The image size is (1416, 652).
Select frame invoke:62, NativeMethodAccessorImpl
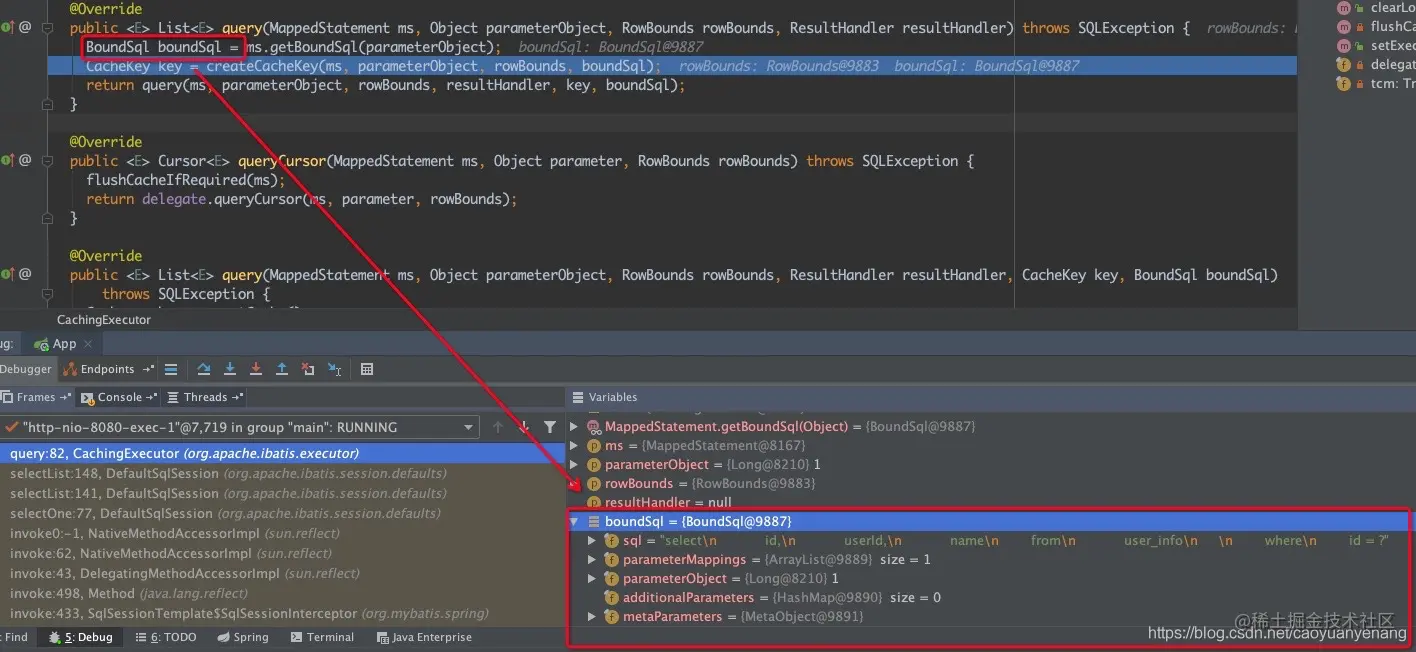pos(282,553)
